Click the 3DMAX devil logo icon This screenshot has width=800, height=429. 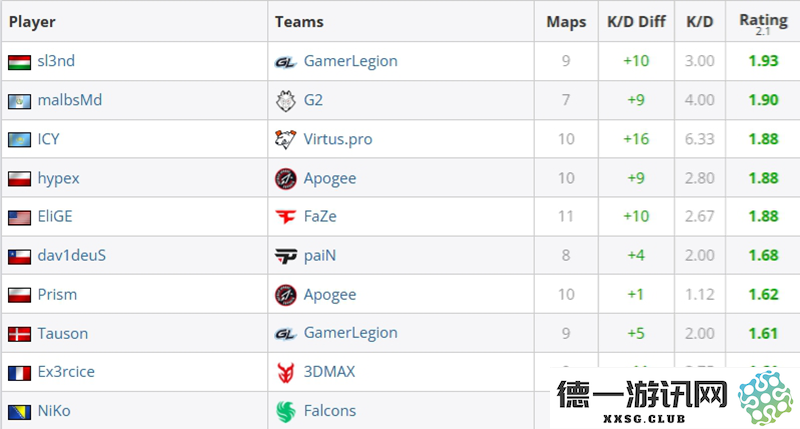point(285,372)
